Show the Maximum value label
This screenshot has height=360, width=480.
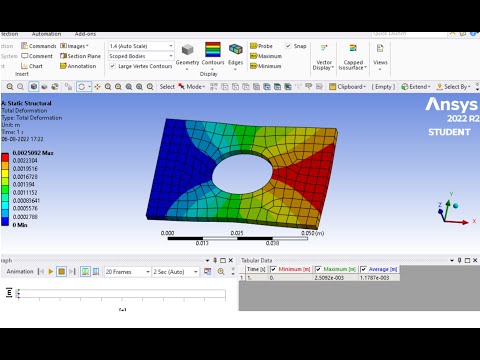(x=266, y=56)
